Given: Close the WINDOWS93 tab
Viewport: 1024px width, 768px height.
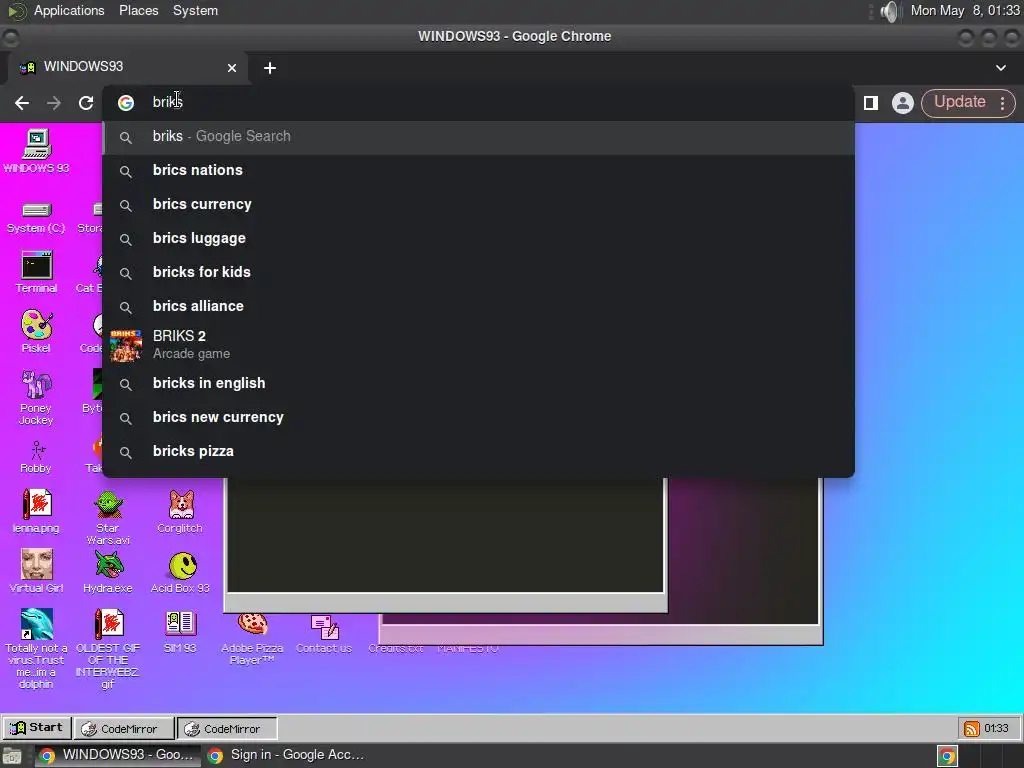Looking at the screenshot, I should coord(232,68).
